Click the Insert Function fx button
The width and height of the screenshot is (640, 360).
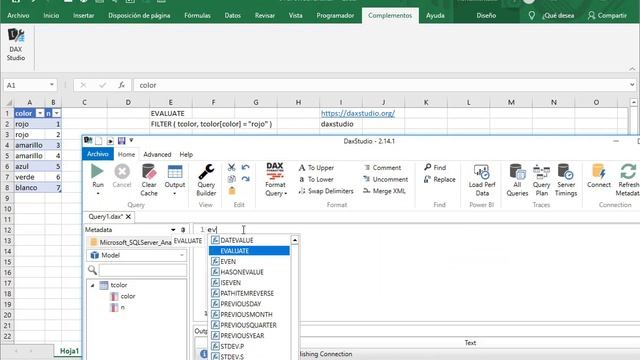121,85
